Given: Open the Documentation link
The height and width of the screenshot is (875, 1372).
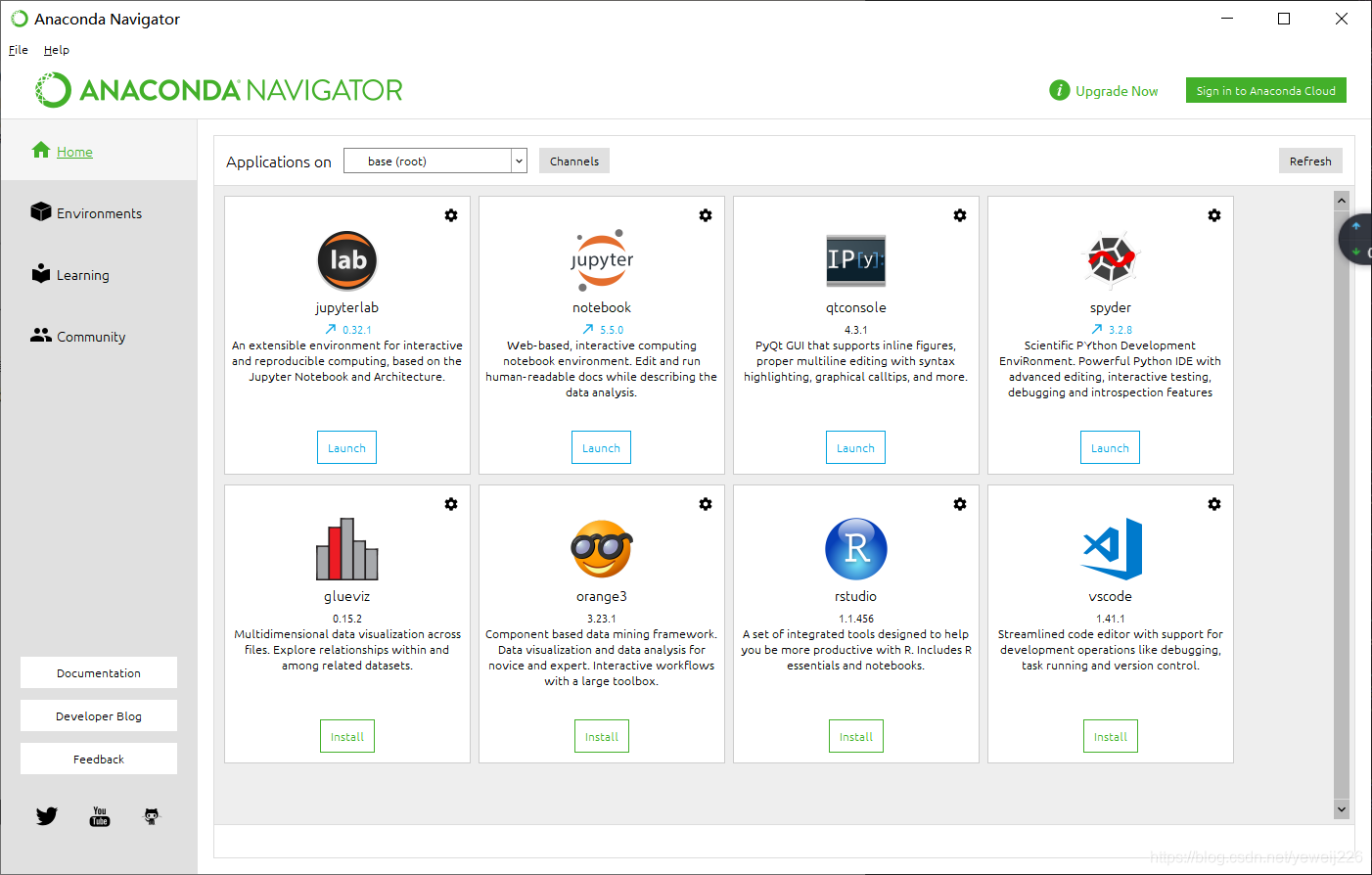Looking at the screenshot, I should coord(99,672).
